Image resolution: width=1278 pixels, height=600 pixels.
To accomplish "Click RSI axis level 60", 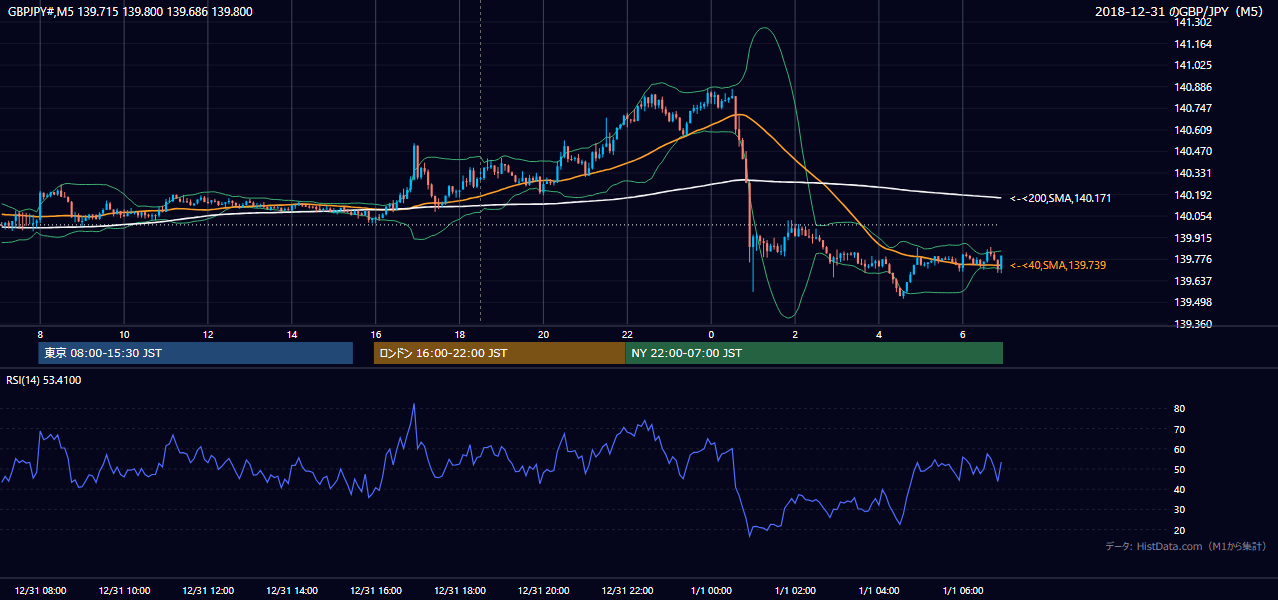I will (x=1180, y=449).
